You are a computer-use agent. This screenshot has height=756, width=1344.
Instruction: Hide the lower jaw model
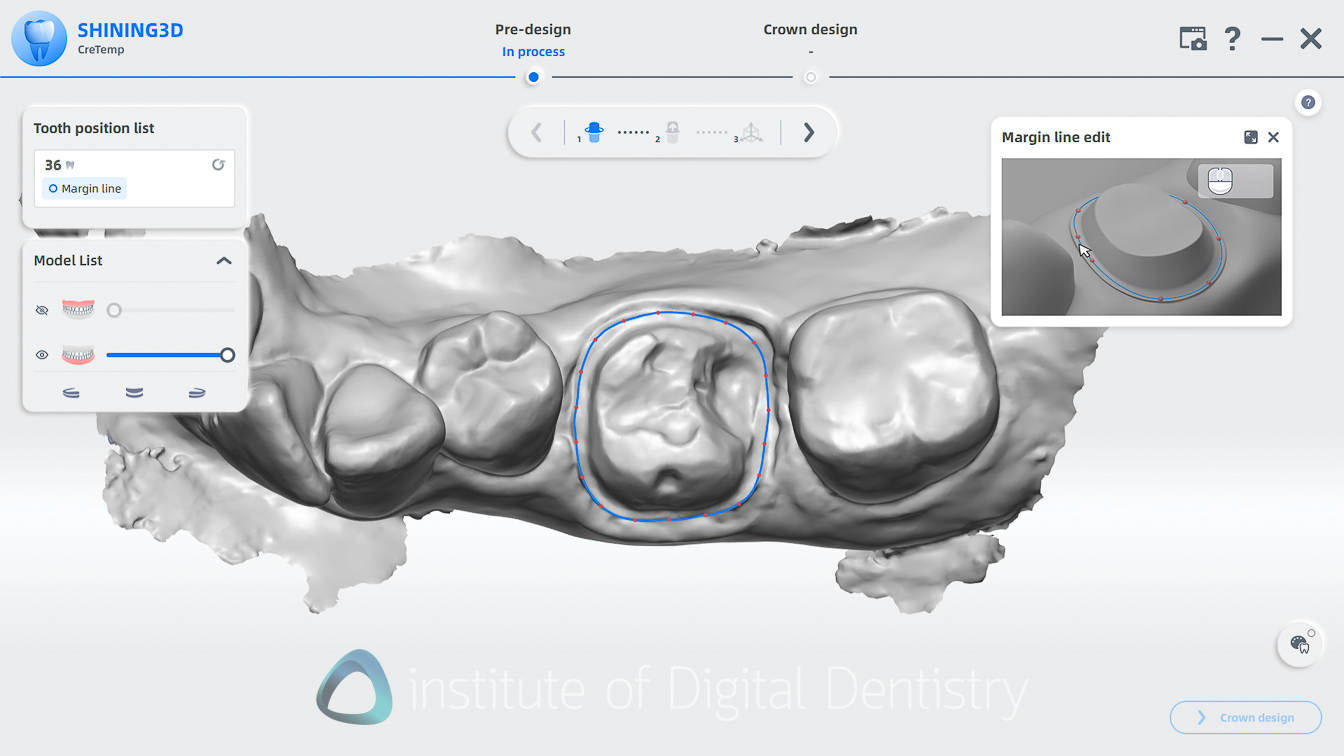pos(41,354)
